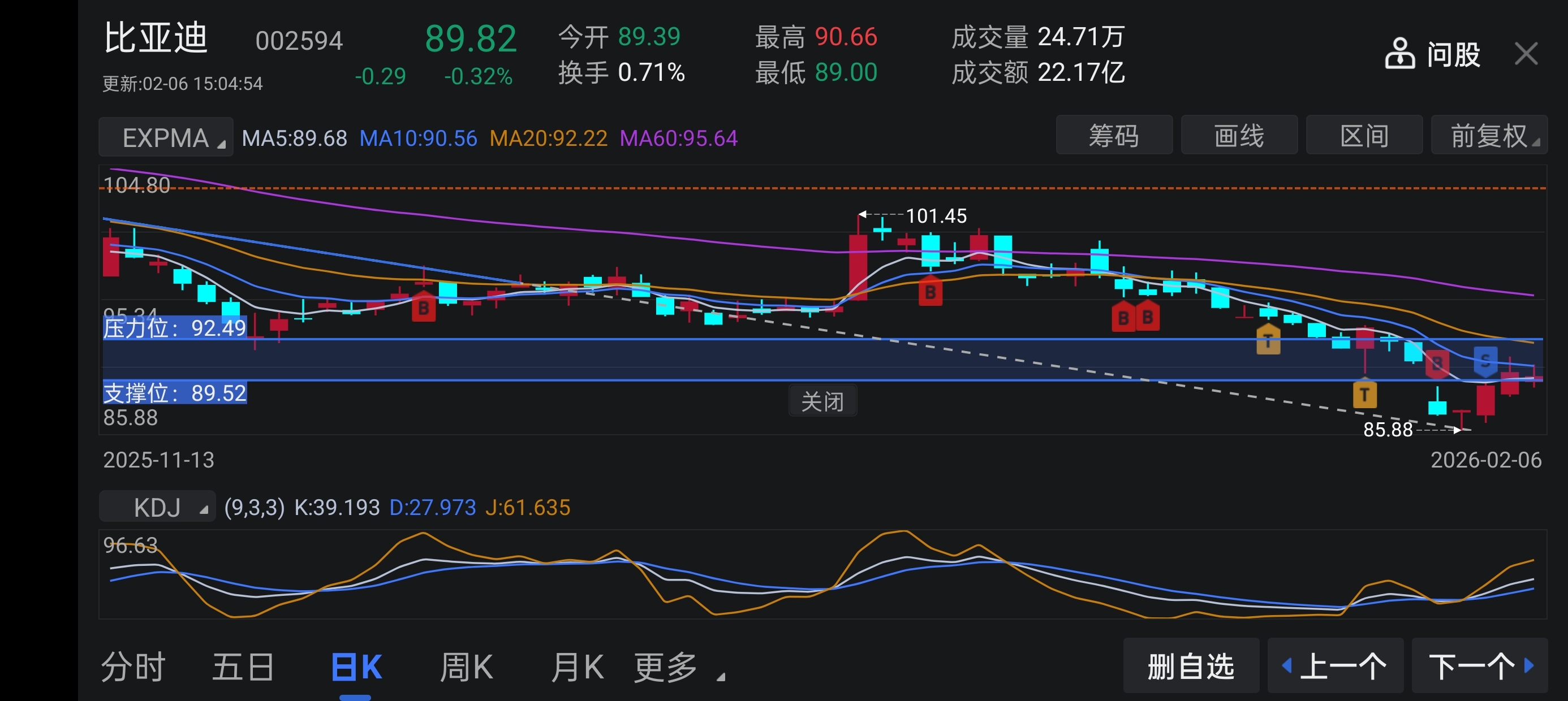Switch to 周K weekly chart tab
The width and height of the screenshot is (1568, 701).
tap(466, 667)
